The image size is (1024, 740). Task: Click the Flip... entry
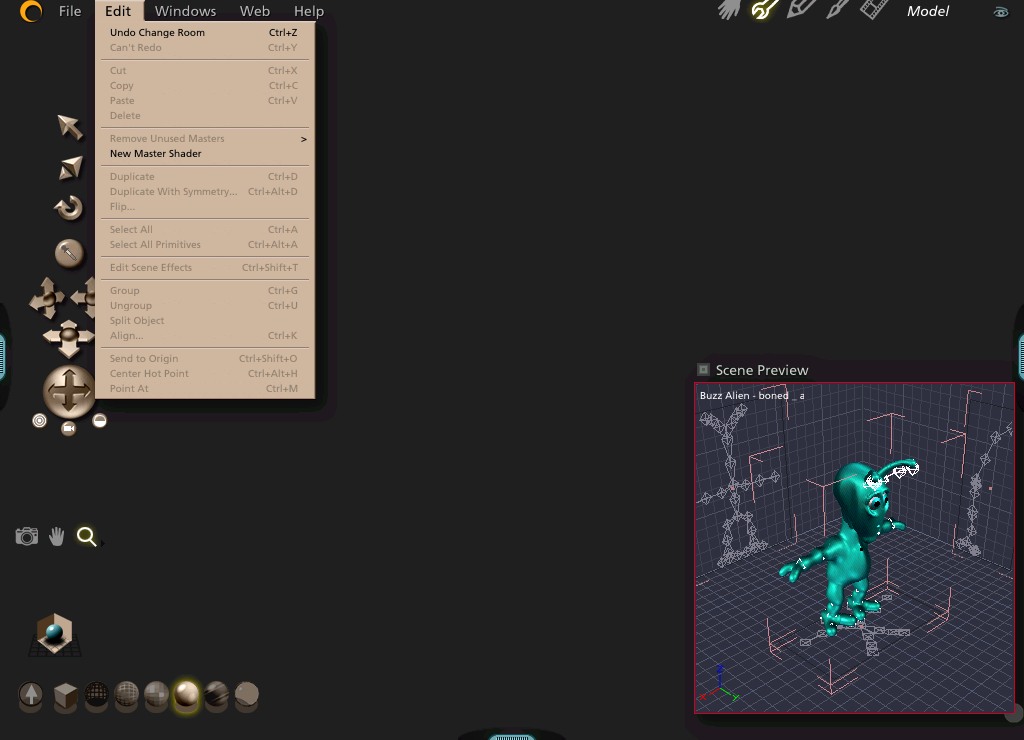click(x=204, y=206)
